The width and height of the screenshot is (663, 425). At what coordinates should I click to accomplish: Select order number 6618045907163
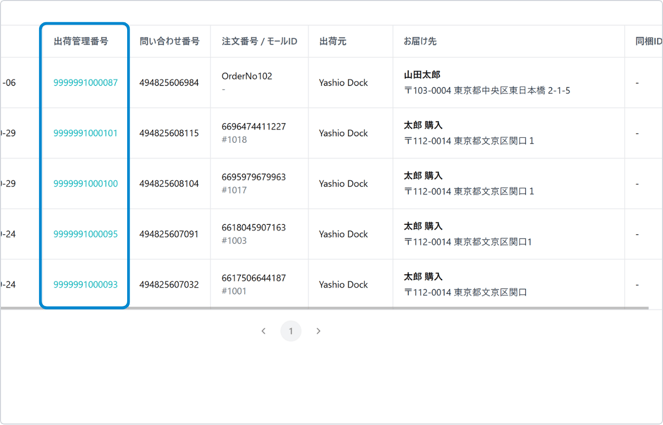tap(253, 227)
